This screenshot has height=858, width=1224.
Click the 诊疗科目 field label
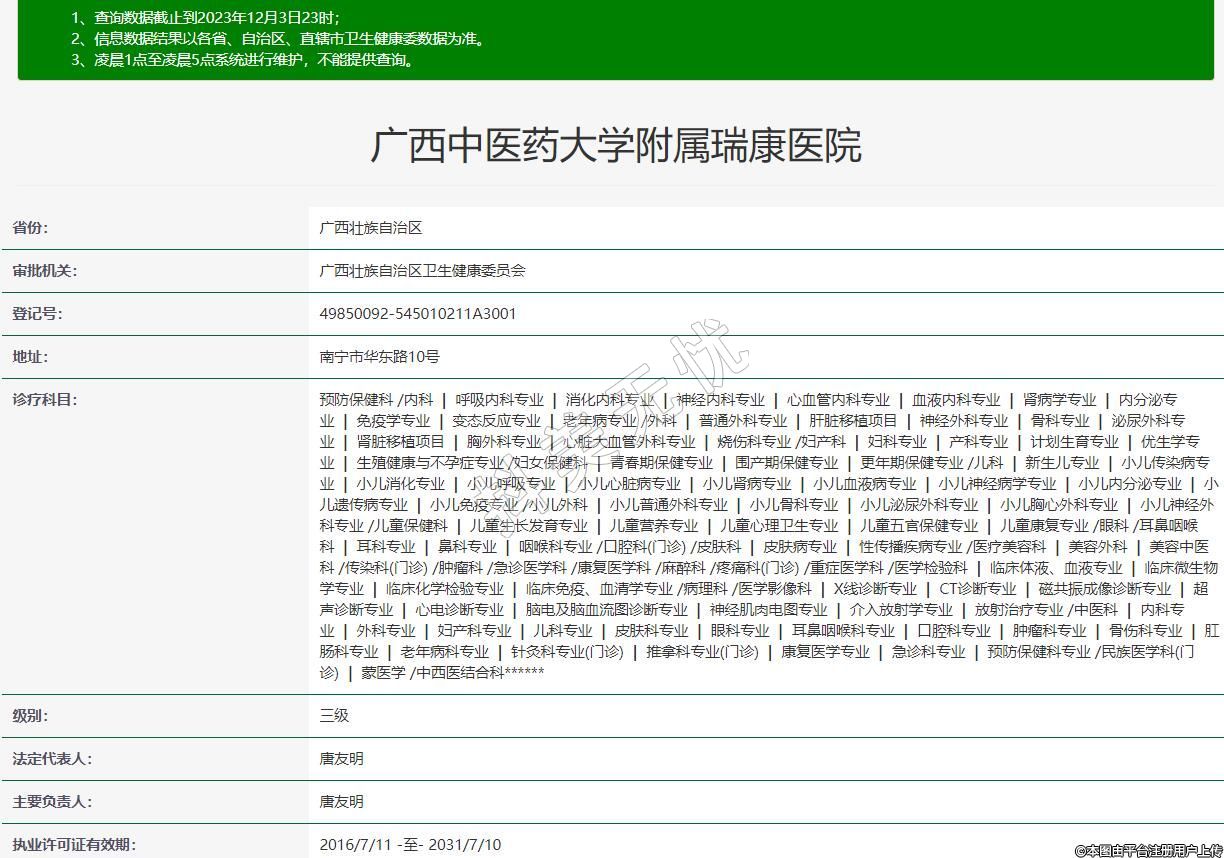pos(44,400)
